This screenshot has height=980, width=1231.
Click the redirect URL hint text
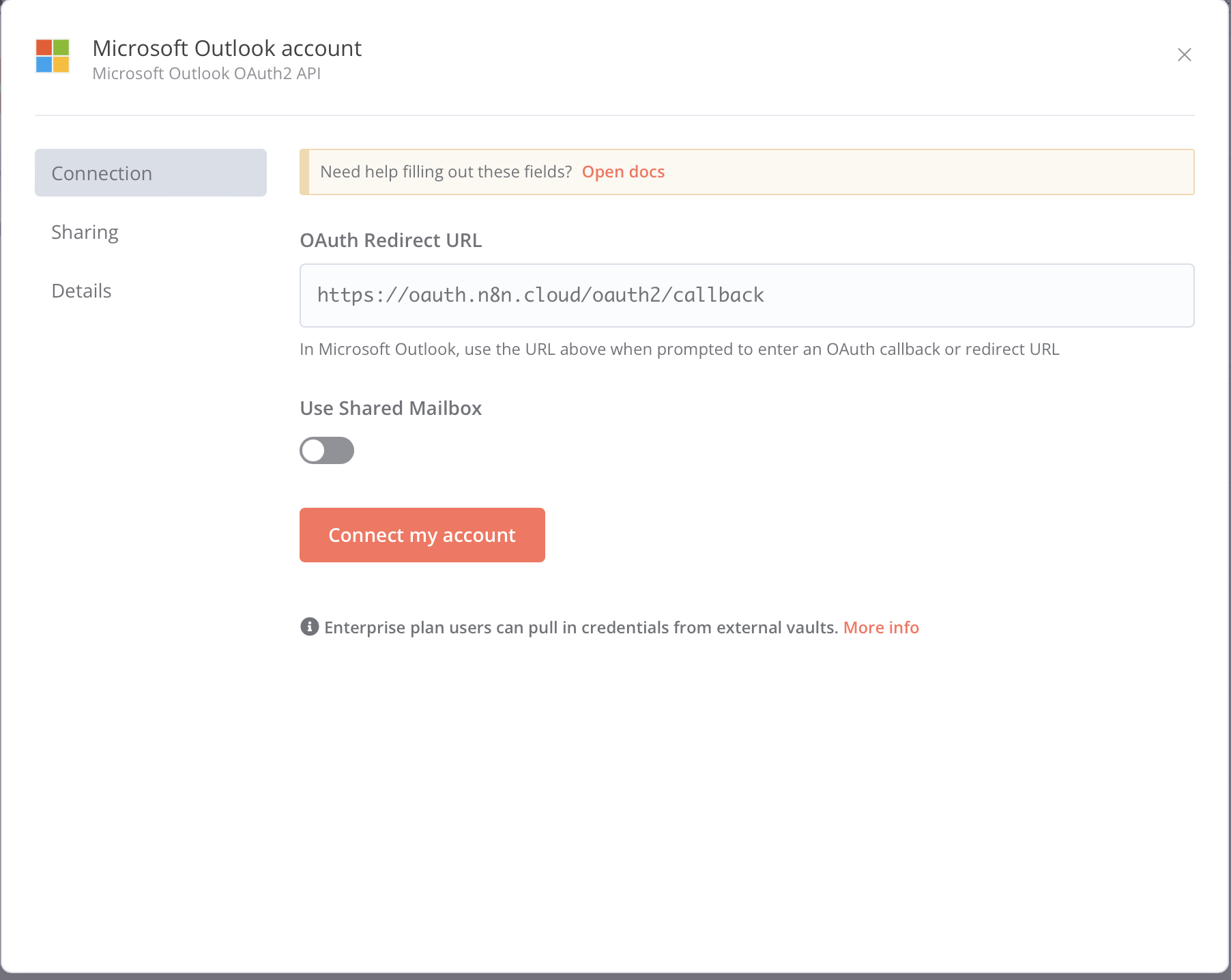(x=679, y=349)
